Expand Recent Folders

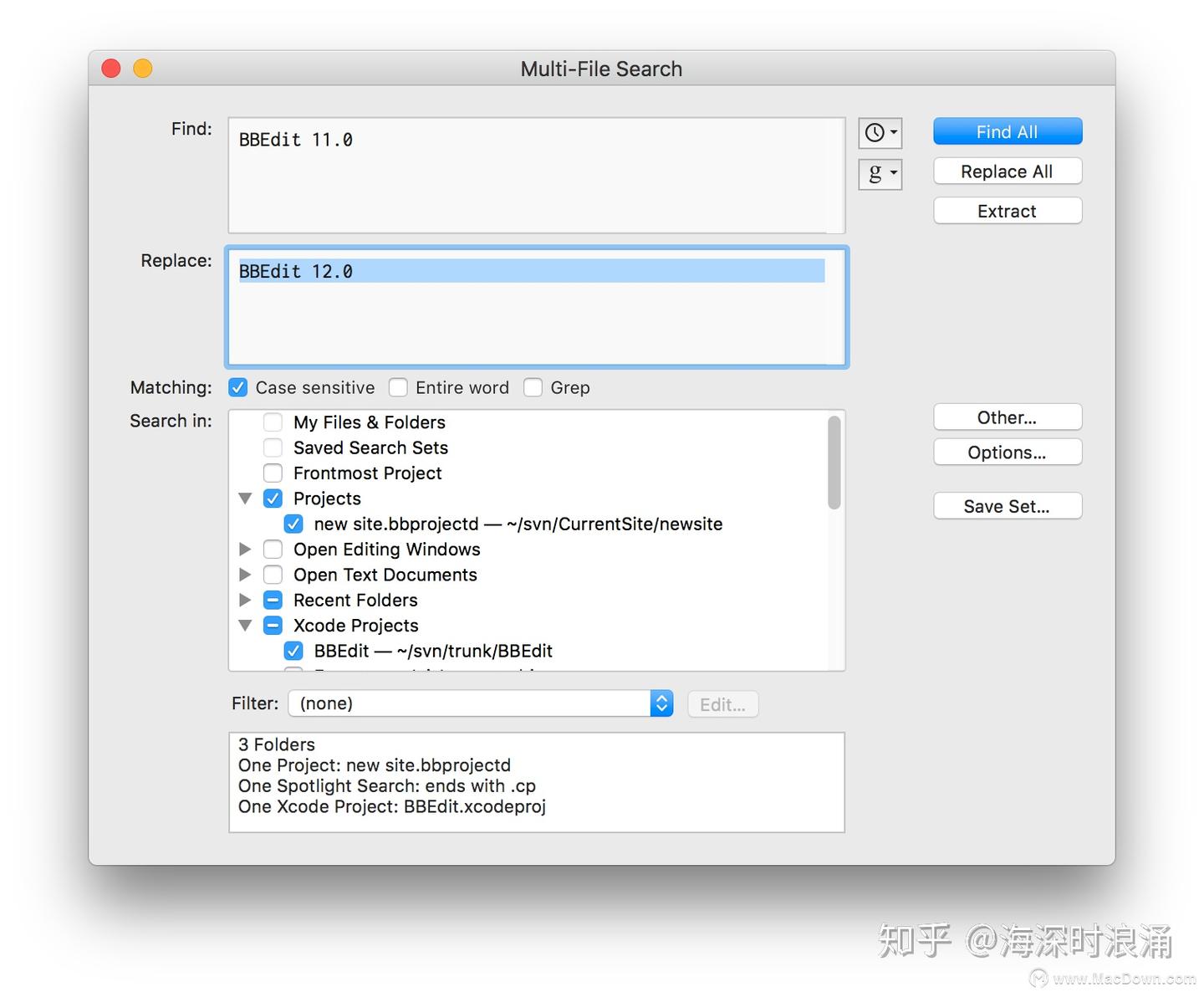[x=245, y=600]
